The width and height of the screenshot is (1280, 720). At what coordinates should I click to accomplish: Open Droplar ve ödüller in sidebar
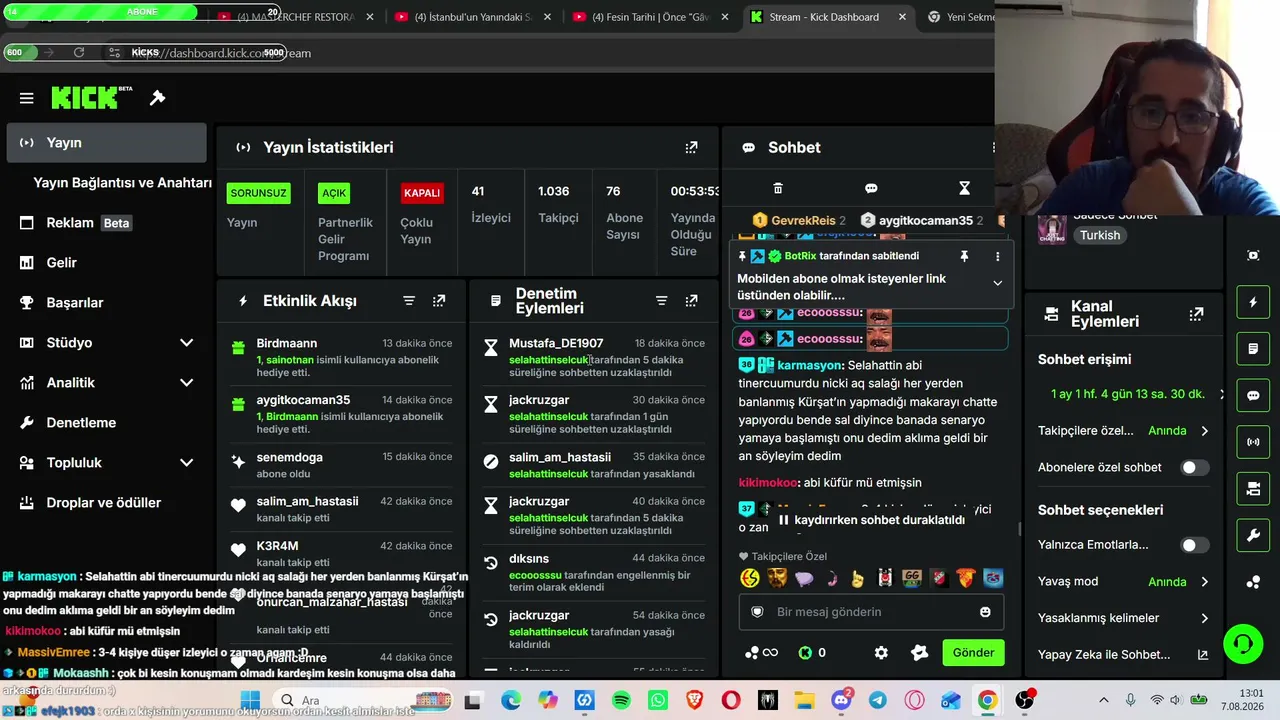click(106, 503)
